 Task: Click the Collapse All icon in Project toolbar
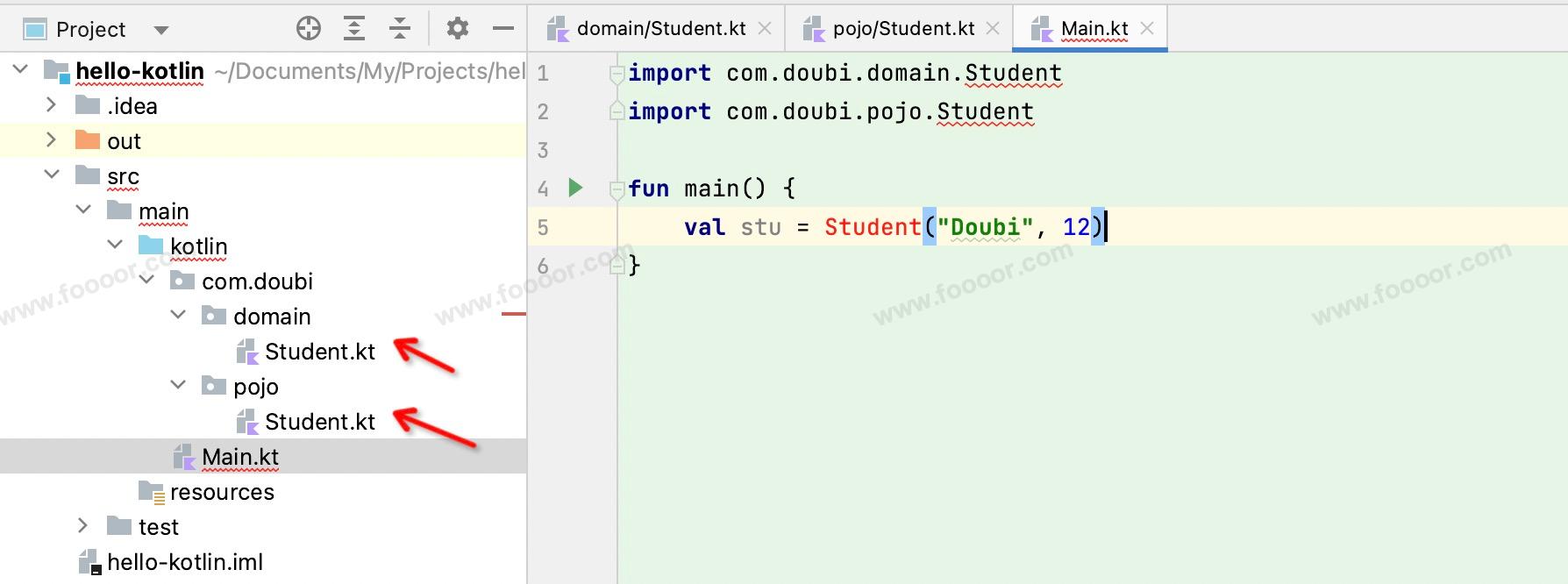(x=400, y=29)
